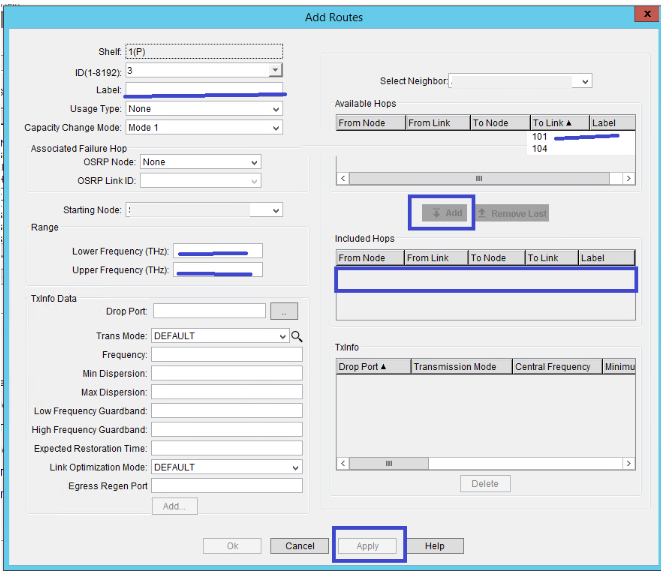Screen dimensions: 661x573
Task: Click the Expected Restoration Time field
Action: click(227, 448)
